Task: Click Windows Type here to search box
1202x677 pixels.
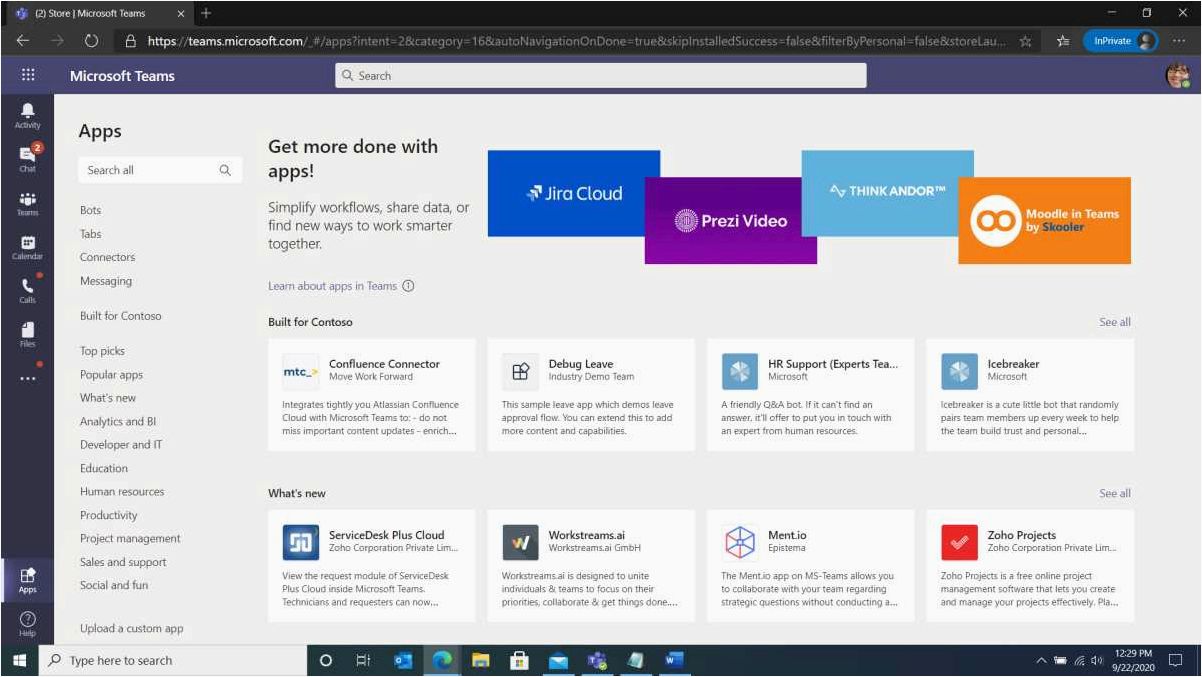Action: (x=171, y=660)
